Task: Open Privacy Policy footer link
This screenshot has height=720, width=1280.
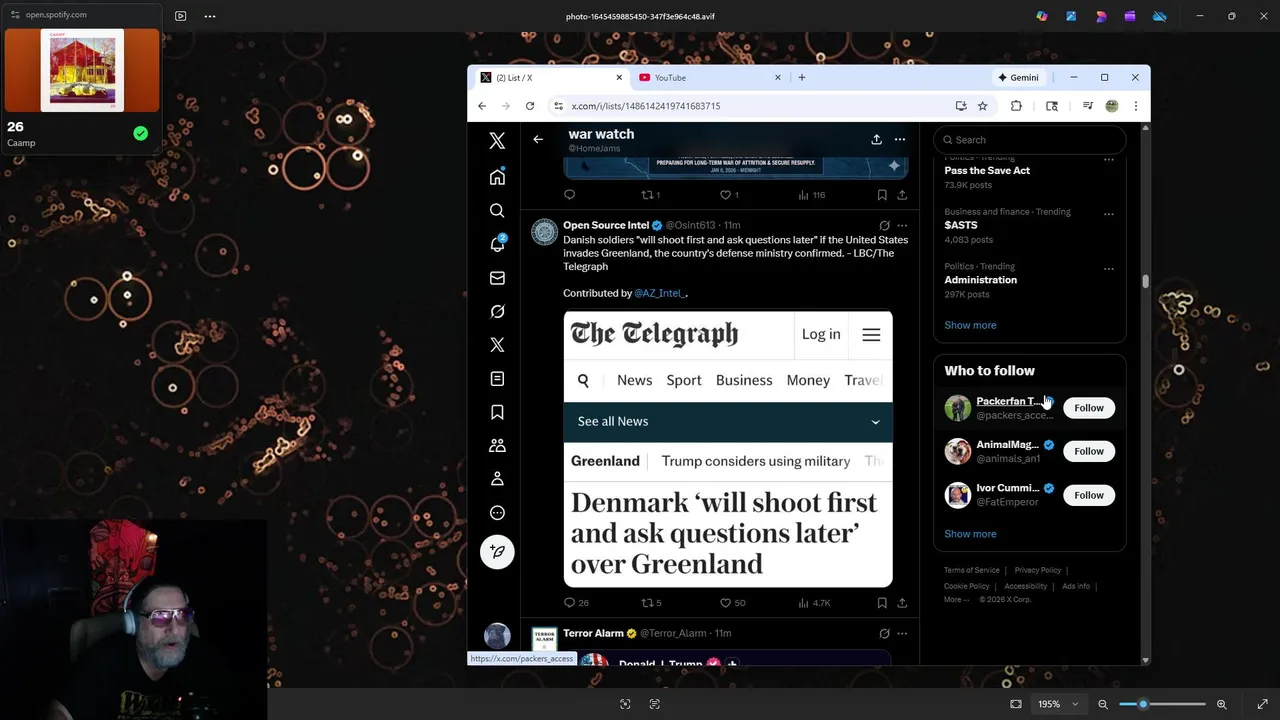Action: [1038, 570]
